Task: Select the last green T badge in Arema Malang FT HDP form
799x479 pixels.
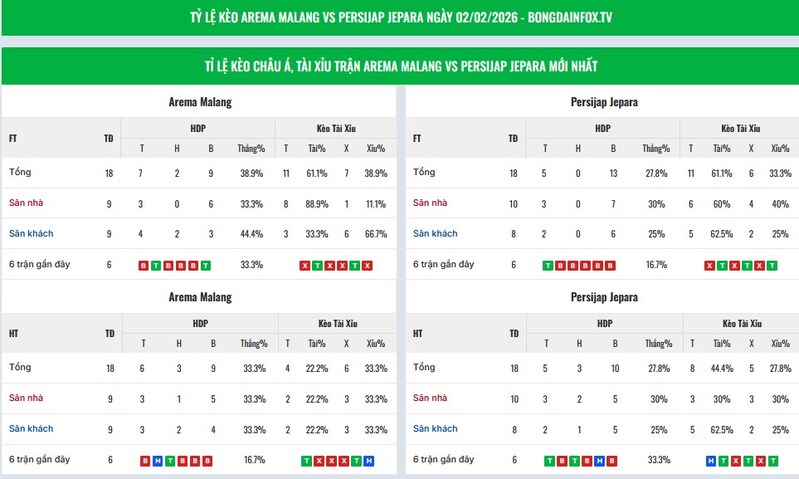Action: click(x=206, y=265)
